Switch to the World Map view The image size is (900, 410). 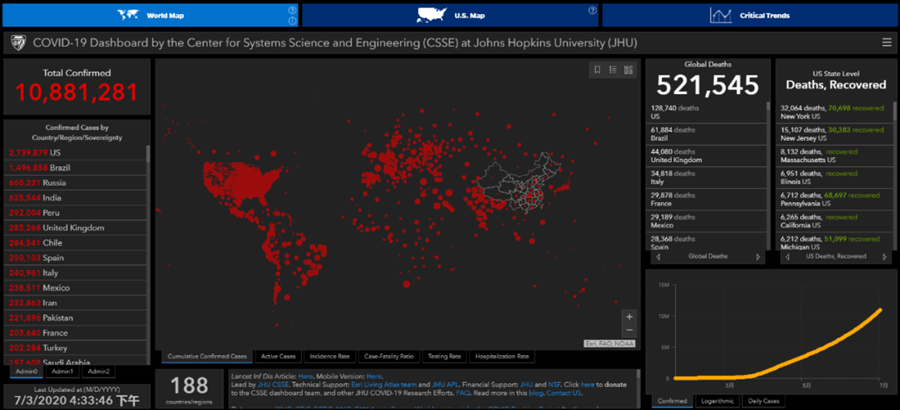coord(151,15)
